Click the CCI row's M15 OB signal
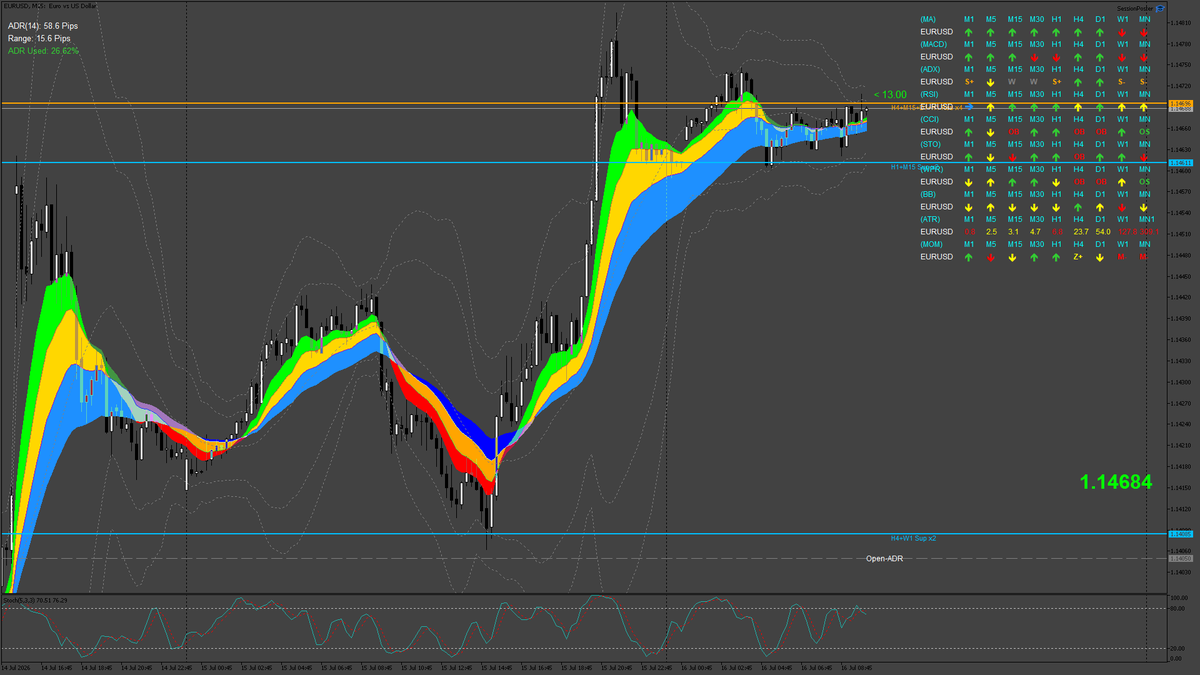This screenshot has width=1200, height=675. (x=1014, y=132)
